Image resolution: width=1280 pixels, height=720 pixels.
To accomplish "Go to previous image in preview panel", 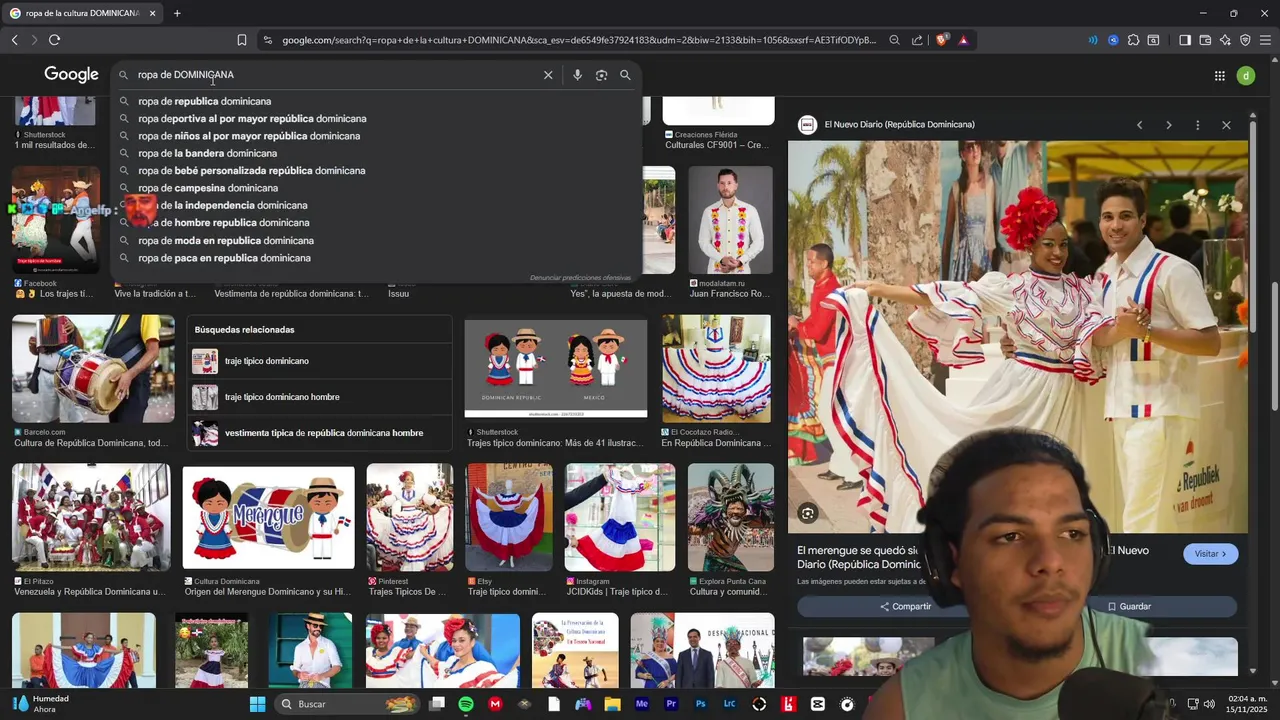I will [x=1139, y=125].
